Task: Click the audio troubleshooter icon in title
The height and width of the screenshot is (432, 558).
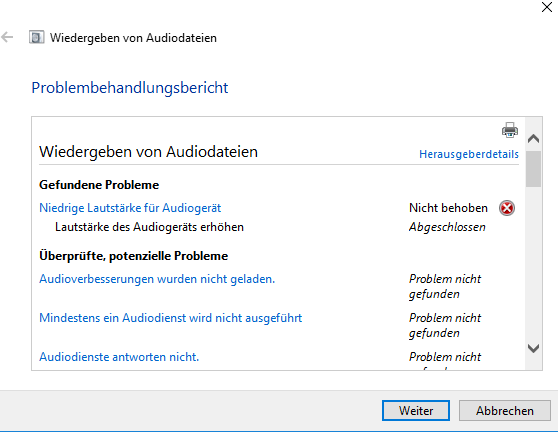Action: [x=37, y=37]
